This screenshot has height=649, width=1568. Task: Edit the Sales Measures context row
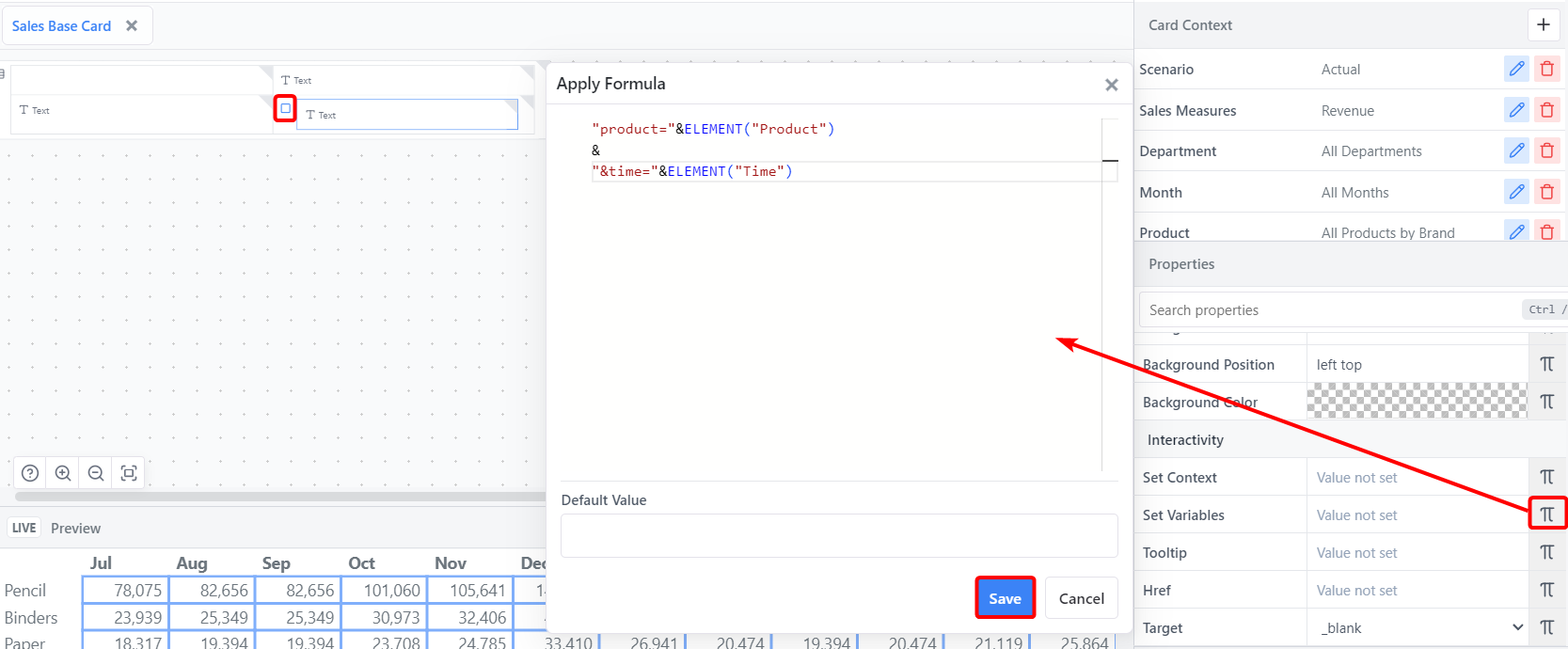1516,110
